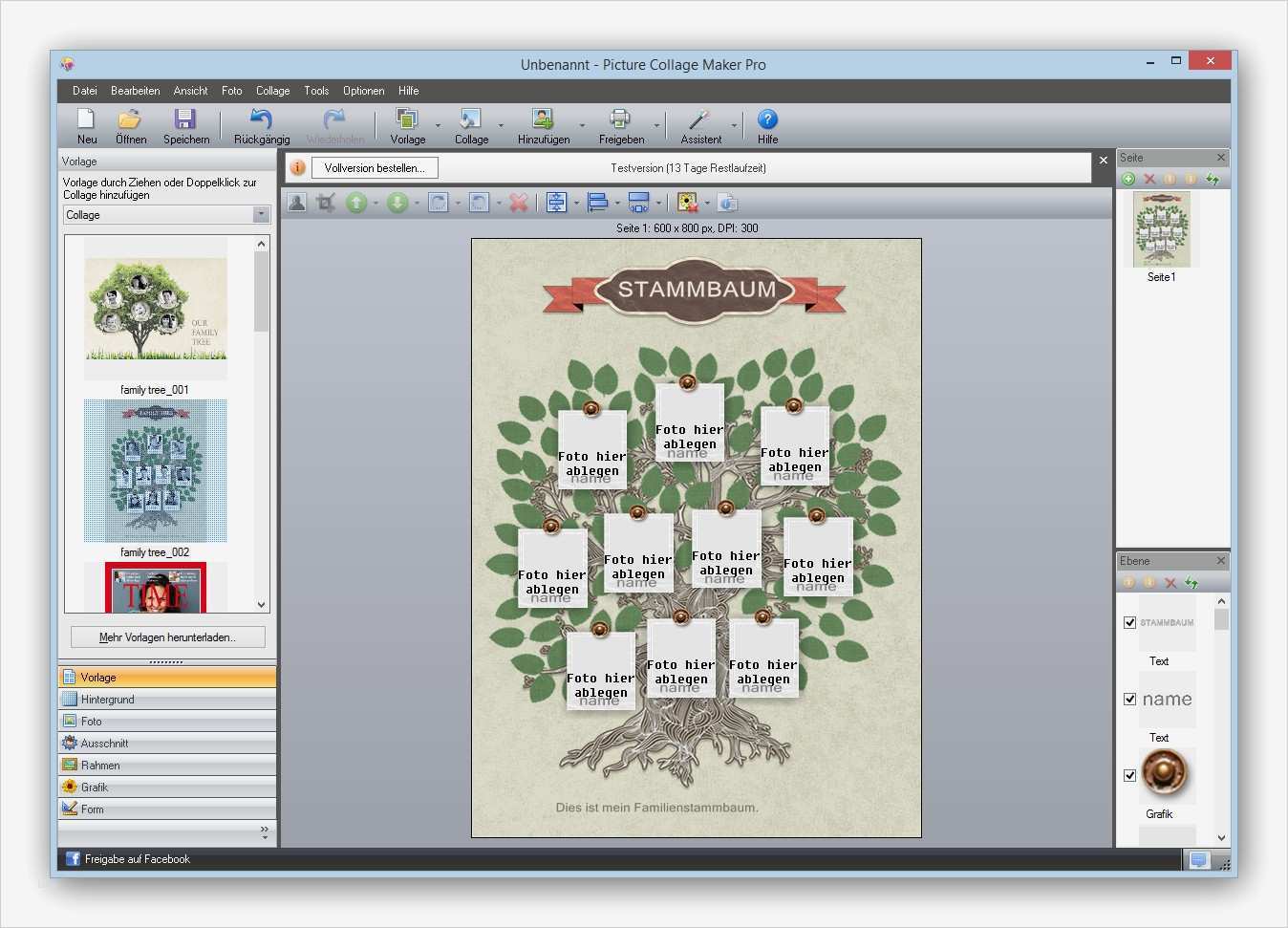Select the family tree_002 template thumbnail
This screenshot has width=1288, height=928.
tap(155, 470)
